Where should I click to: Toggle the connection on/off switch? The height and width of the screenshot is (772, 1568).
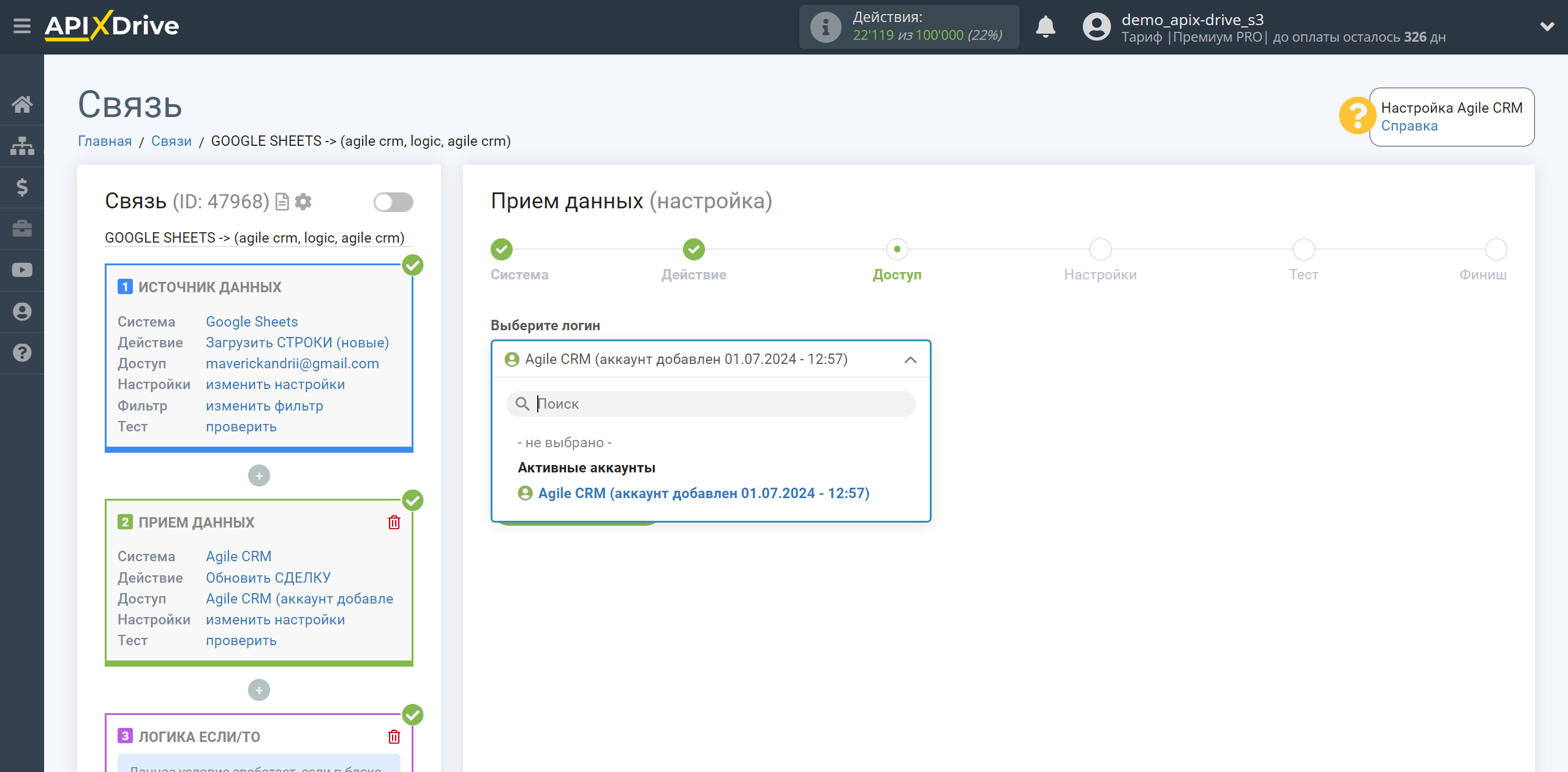click(393, 202)
